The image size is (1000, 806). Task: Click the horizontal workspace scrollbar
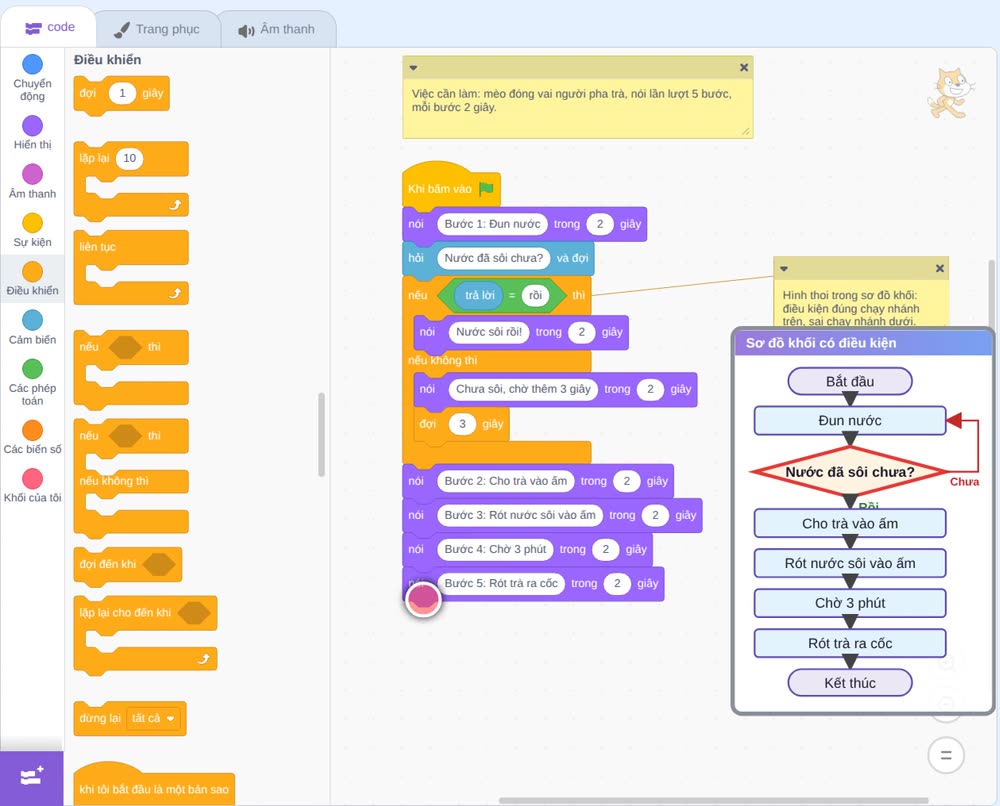tap(713, 800)
